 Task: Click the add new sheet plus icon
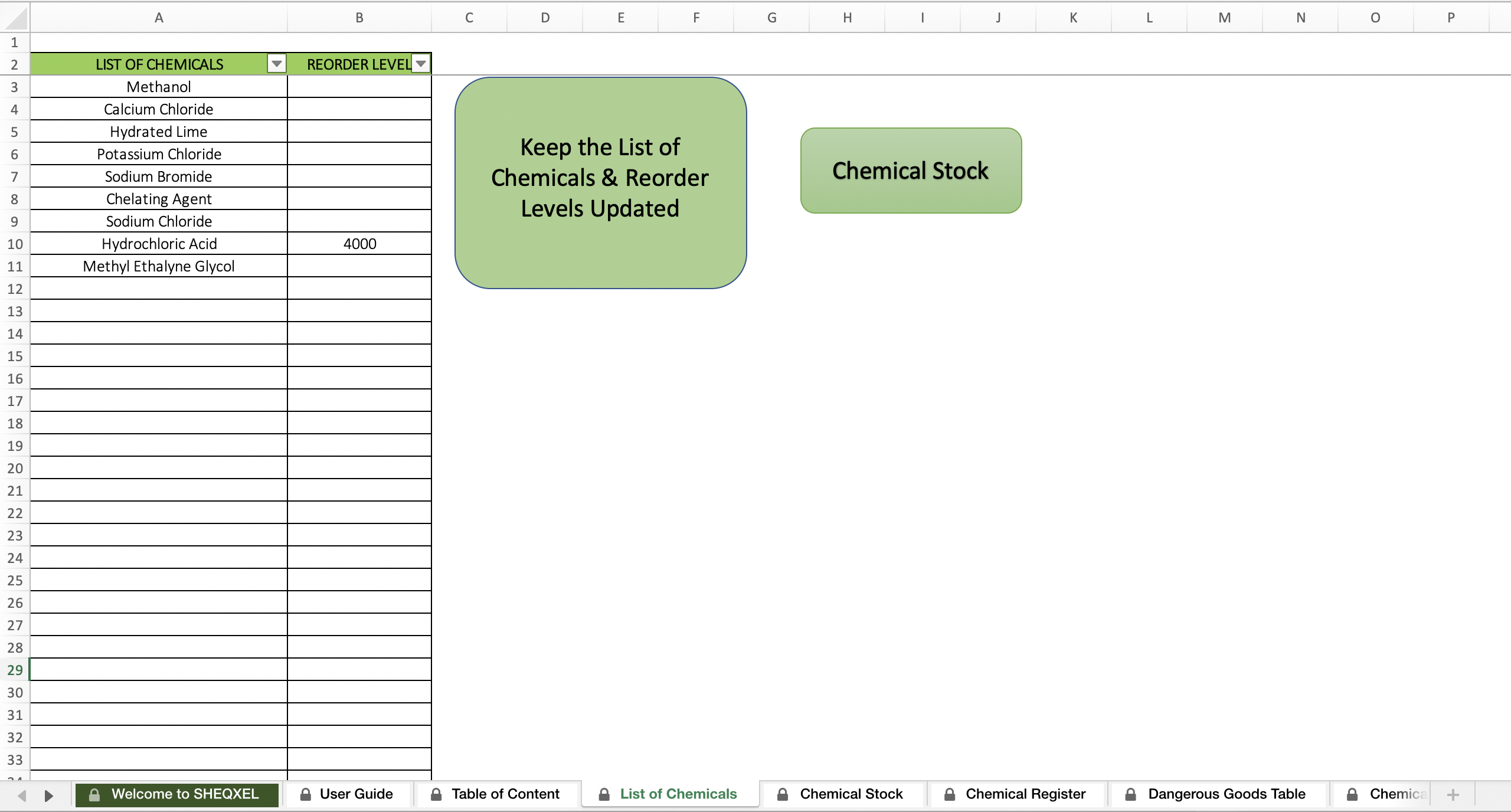tap(1453, 794)
